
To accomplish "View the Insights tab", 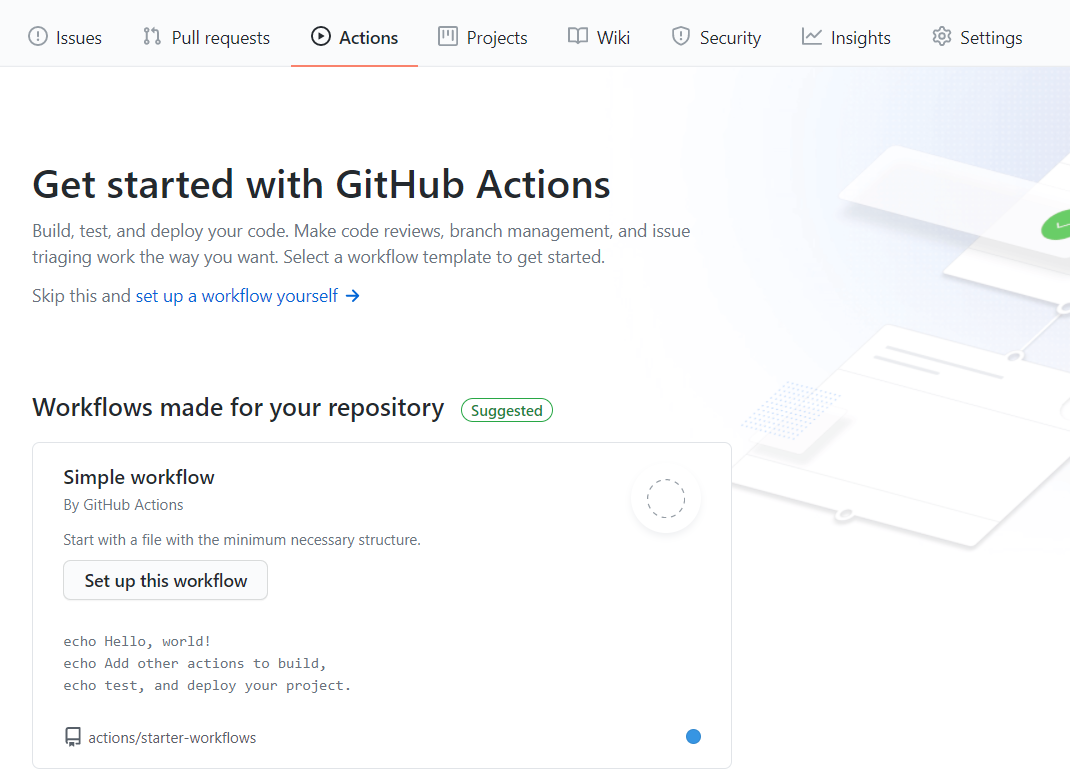I will pos(846,37).
